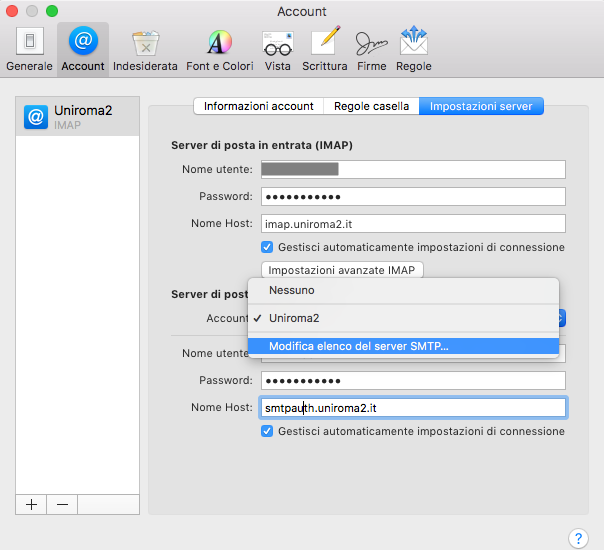Zoom window with the green button

tap(52, 11)
